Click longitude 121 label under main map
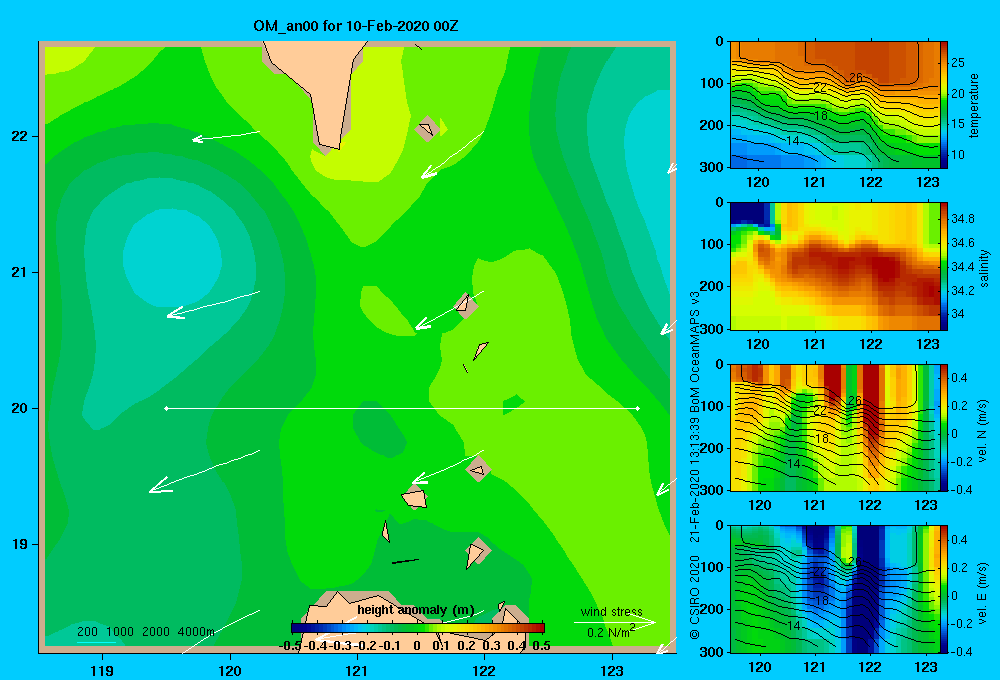1000x680 pixels. [x=357, y=670]
